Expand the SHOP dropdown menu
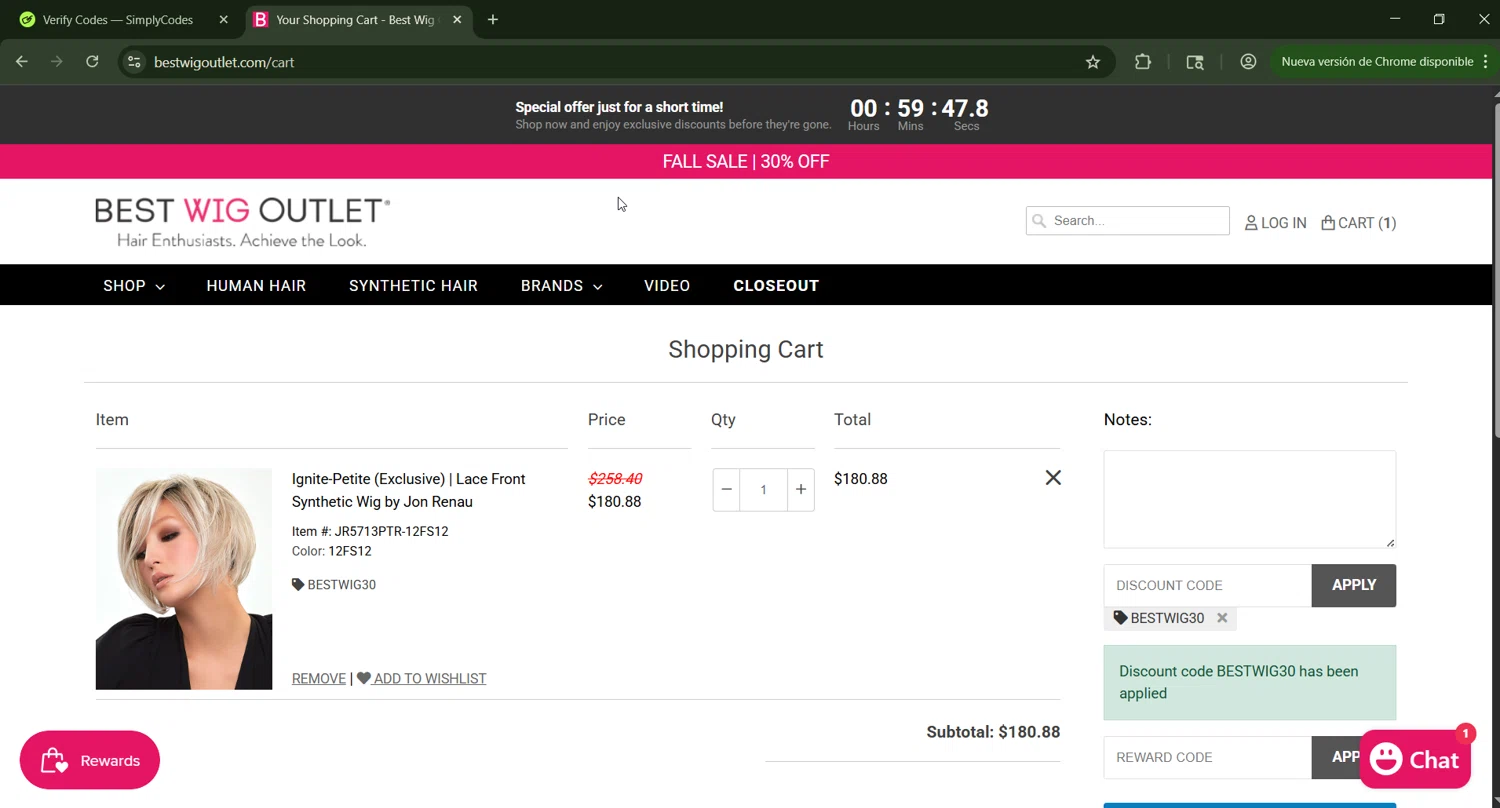Image resolution: width=1500 pixels, height=808 pixels. coord(134,285)
